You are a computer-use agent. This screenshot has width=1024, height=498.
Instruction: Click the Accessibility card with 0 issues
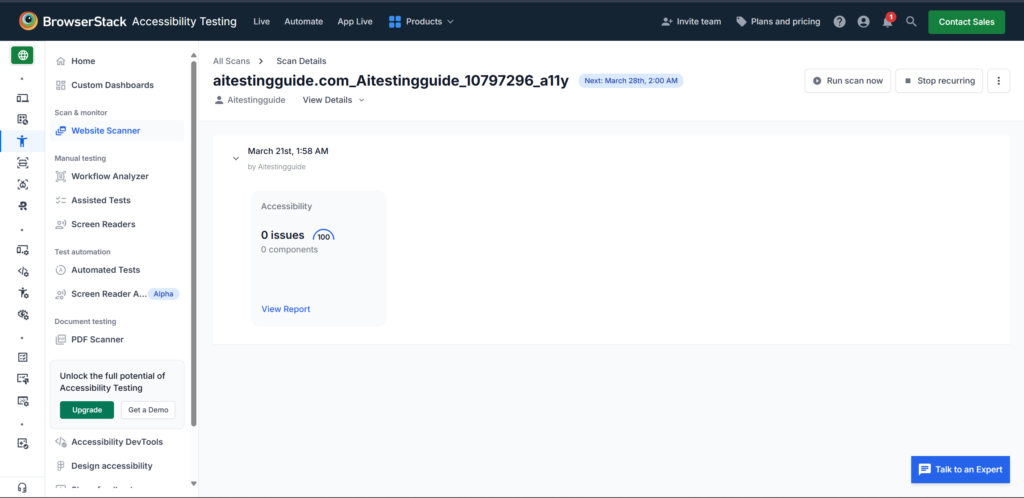(319, 258)
